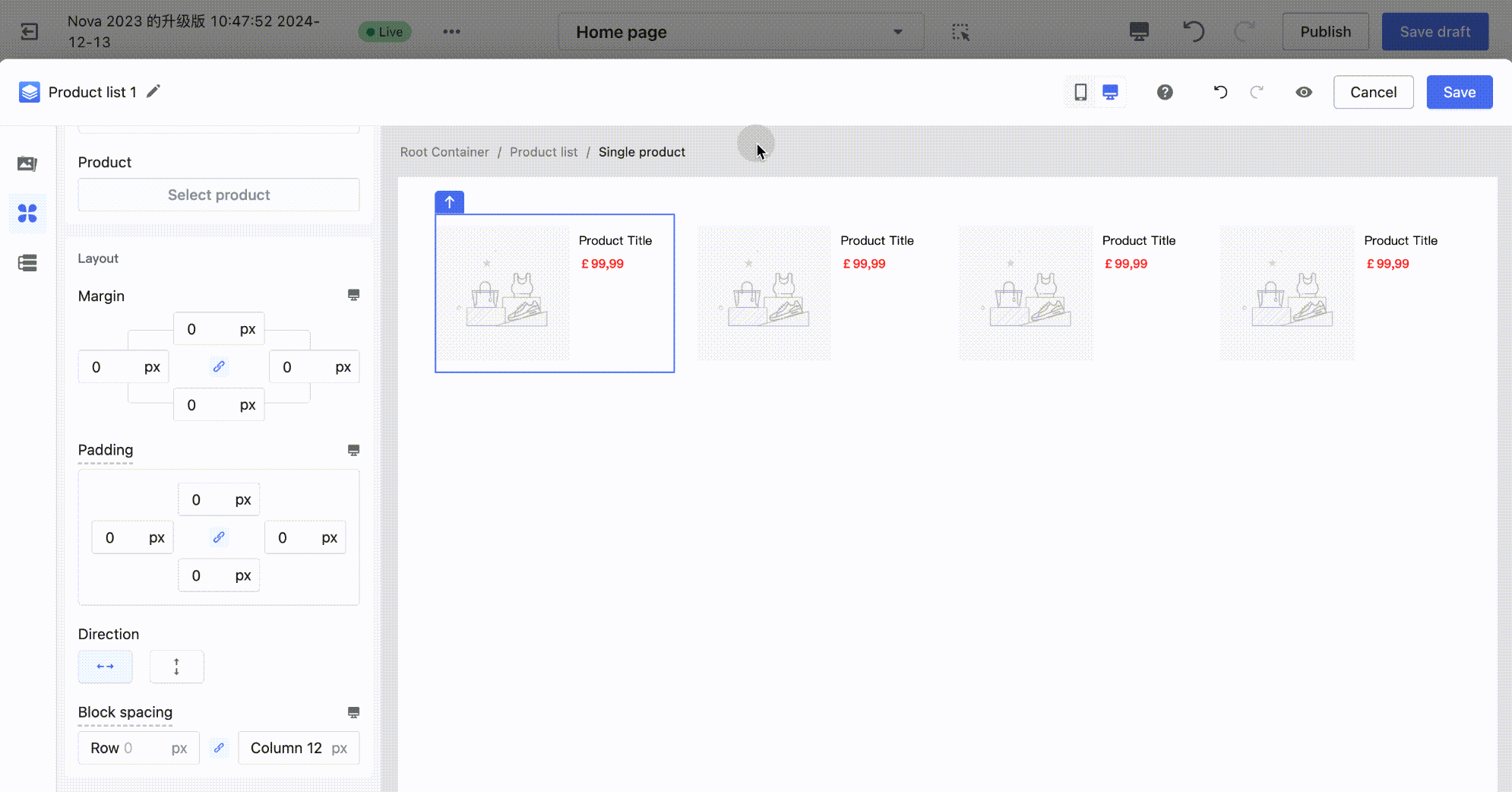The height and width of the screenshot is (792, 1512).
Task: Select horizontal direction layout
Action: point(106,667)
